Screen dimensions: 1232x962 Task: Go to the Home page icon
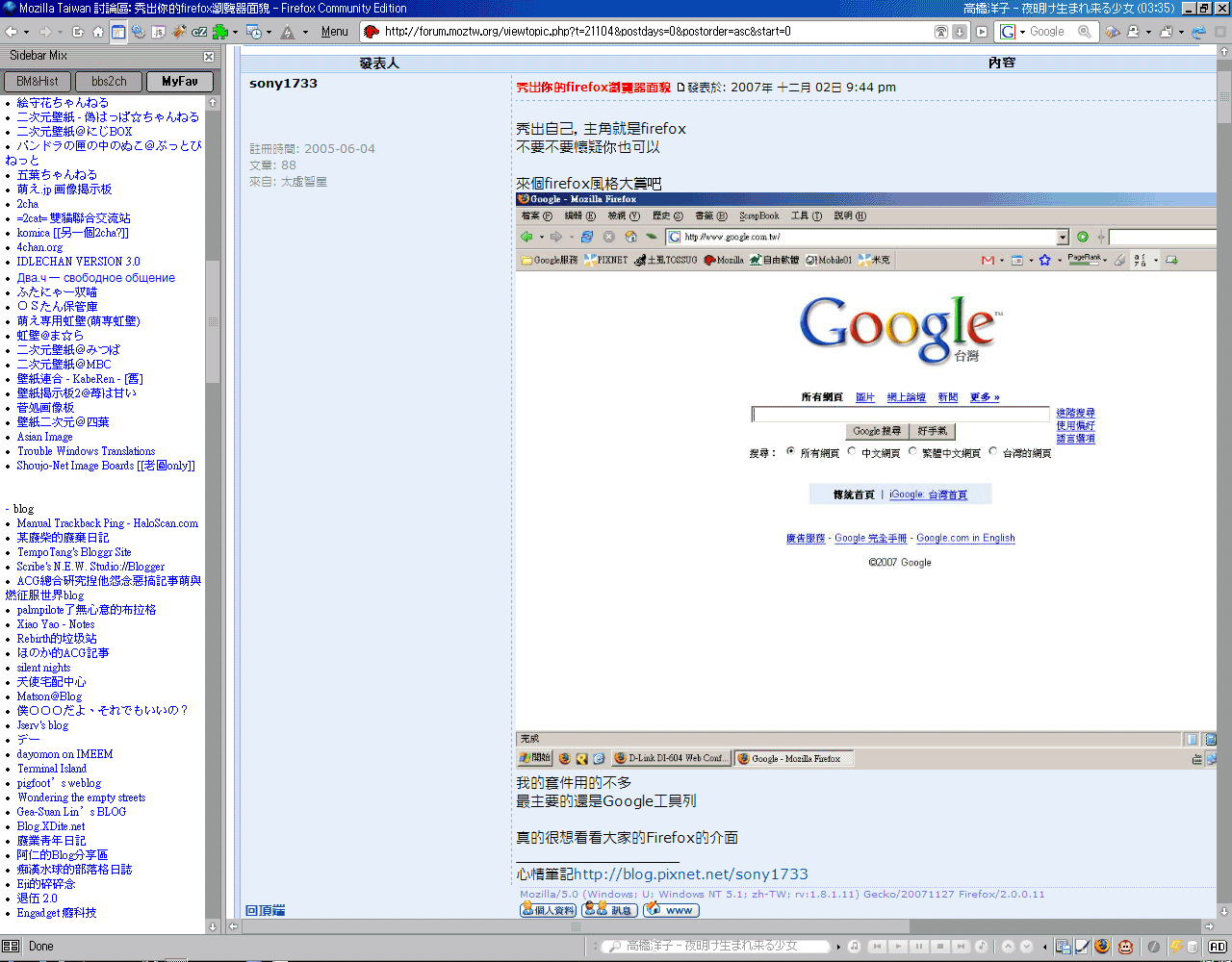97,32
